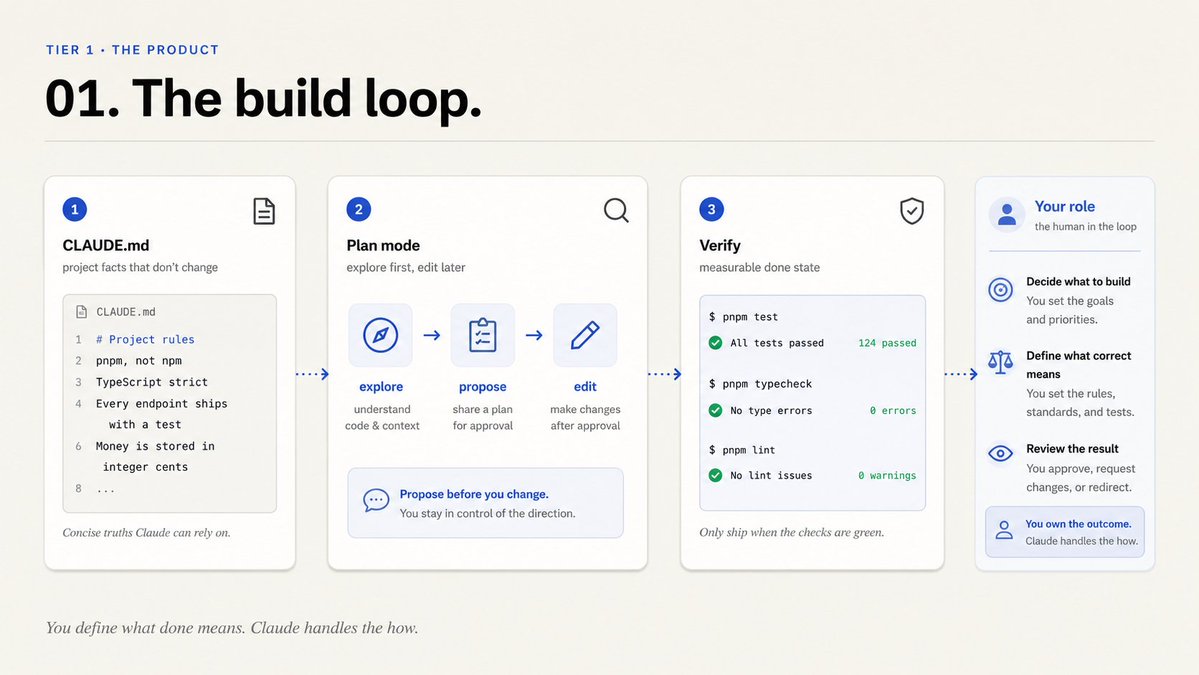Viewport: 1199px width, 675px height.
Task: Click the person avatar icon next to Your role
Action: 1007,215
